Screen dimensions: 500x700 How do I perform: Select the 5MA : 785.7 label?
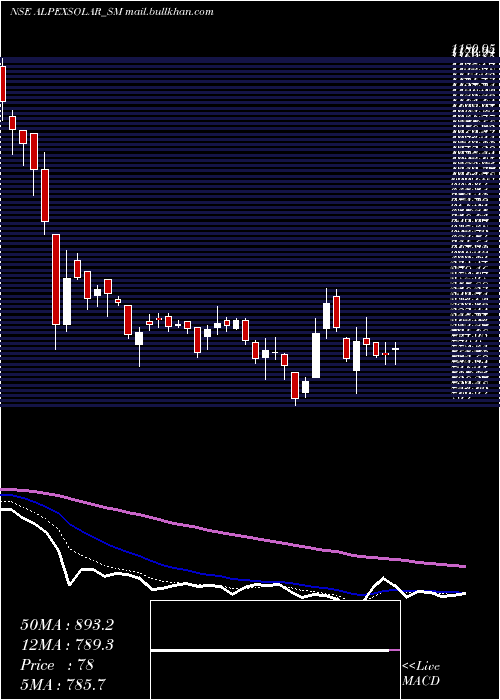(x=63, y=685)
